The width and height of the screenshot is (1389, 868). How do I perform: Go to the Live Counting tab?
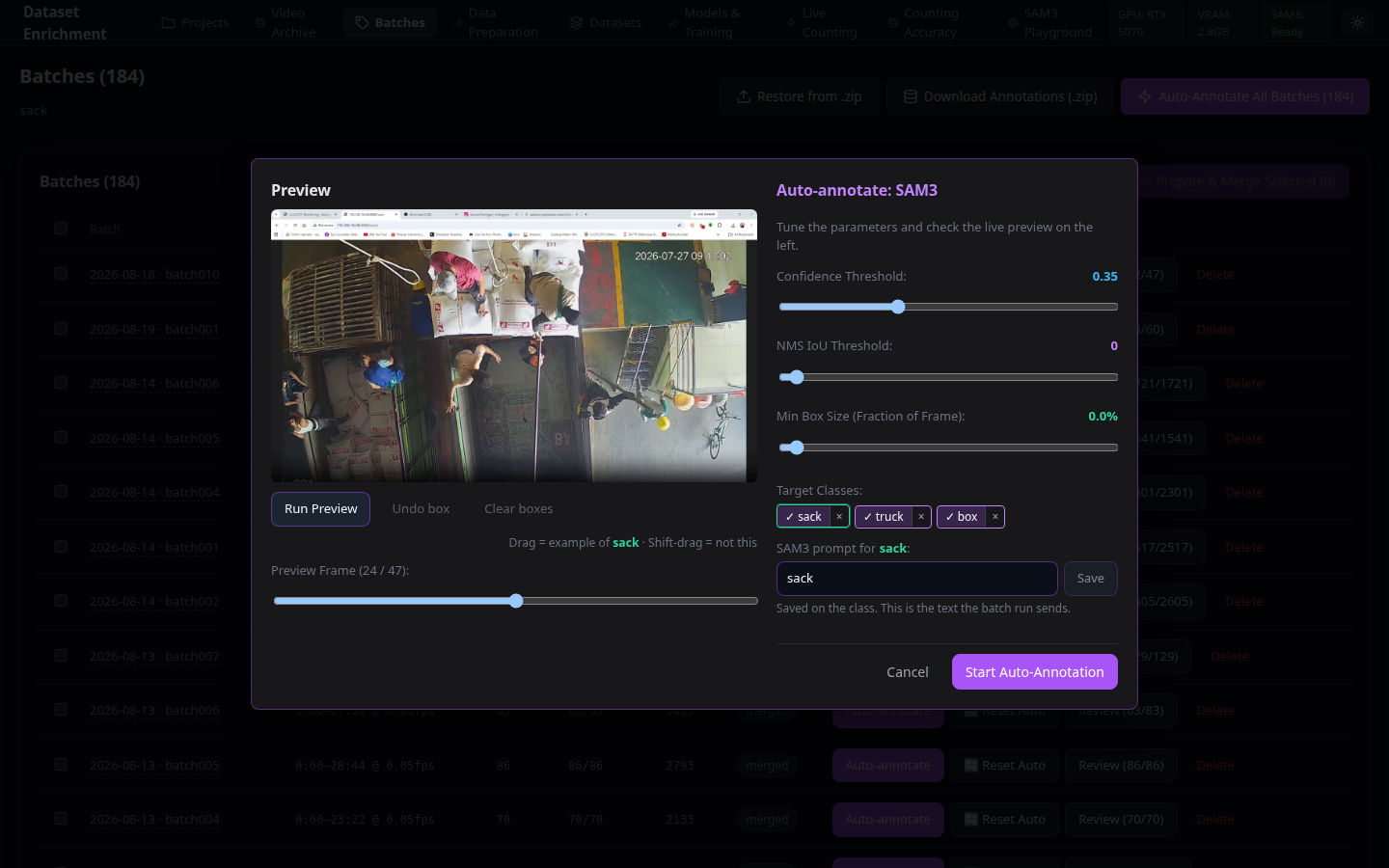[820, 22]
